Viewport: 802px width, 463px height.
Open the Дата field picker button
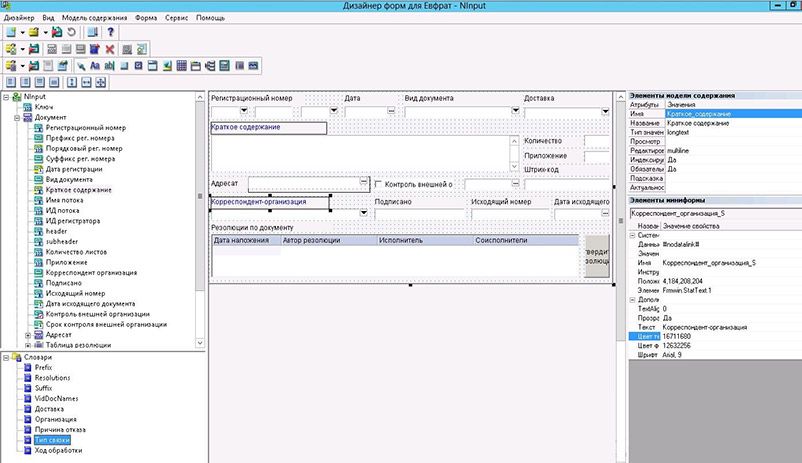[391, 111]
